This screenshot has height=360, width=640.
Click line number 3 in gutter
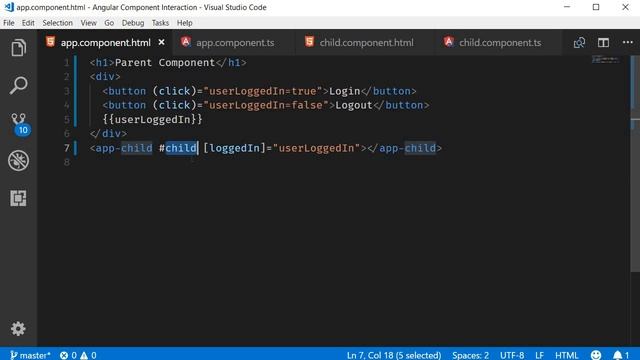67,91
